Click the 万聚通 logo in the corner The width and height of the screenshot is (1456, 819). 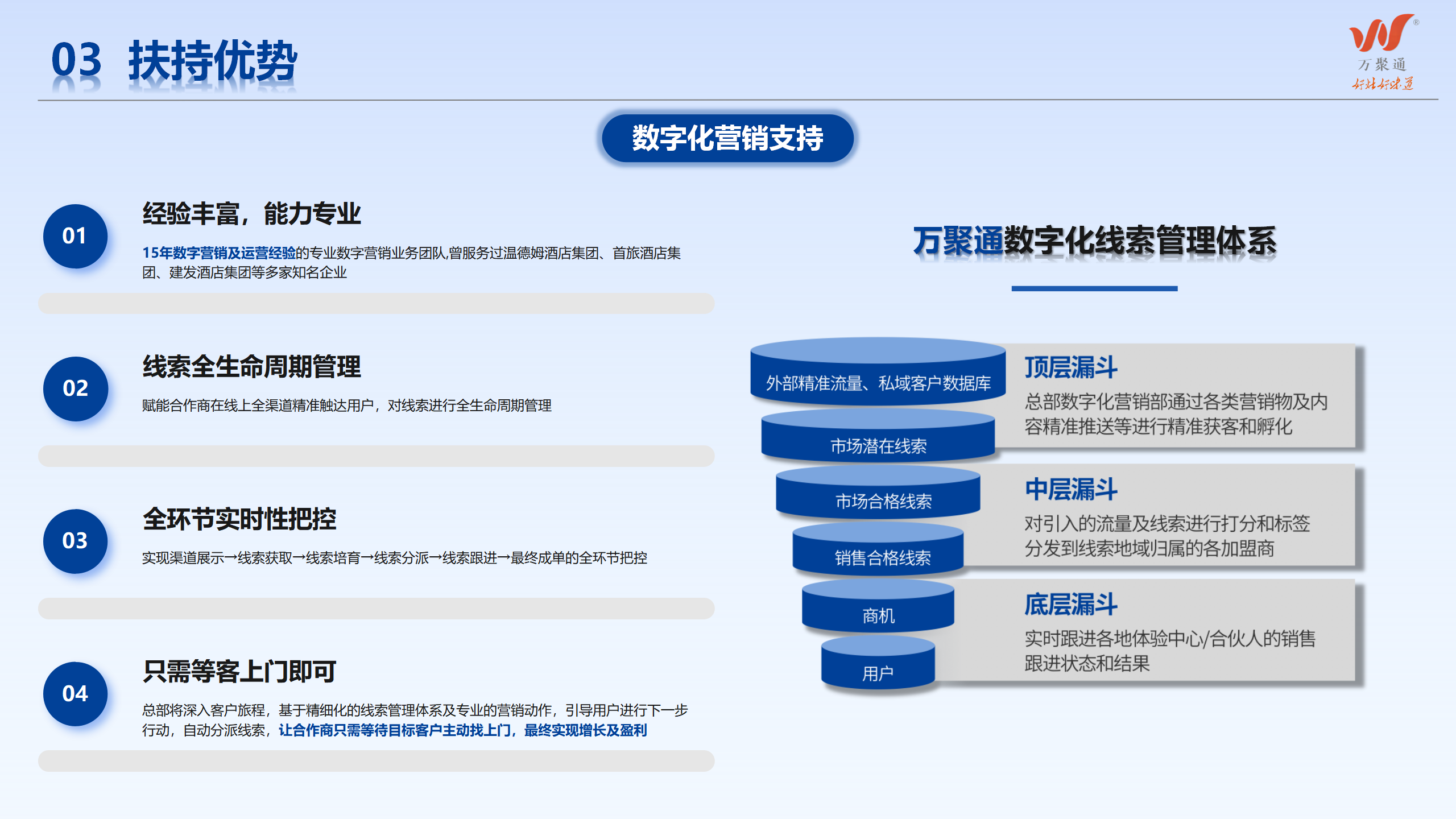[1383, 52]
